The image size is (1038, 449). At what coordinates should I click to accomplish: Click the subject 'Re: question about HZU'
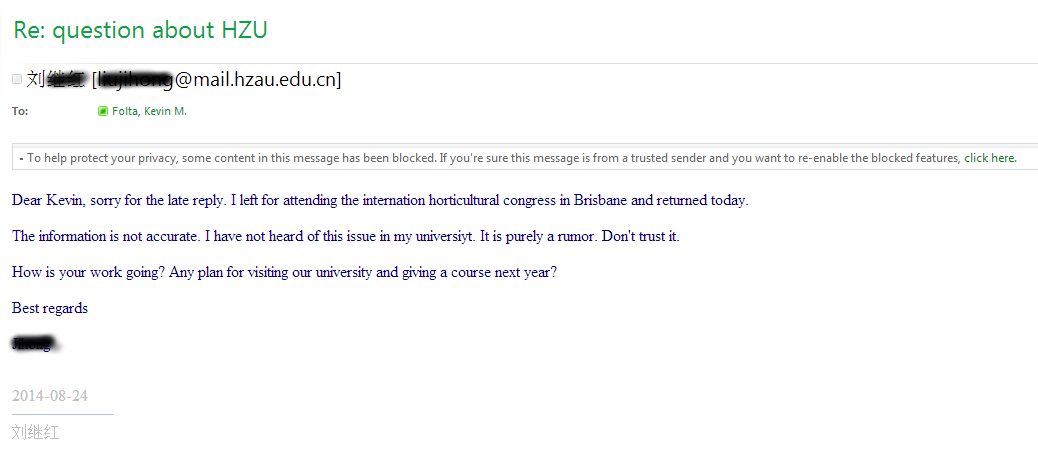[140, 30]
